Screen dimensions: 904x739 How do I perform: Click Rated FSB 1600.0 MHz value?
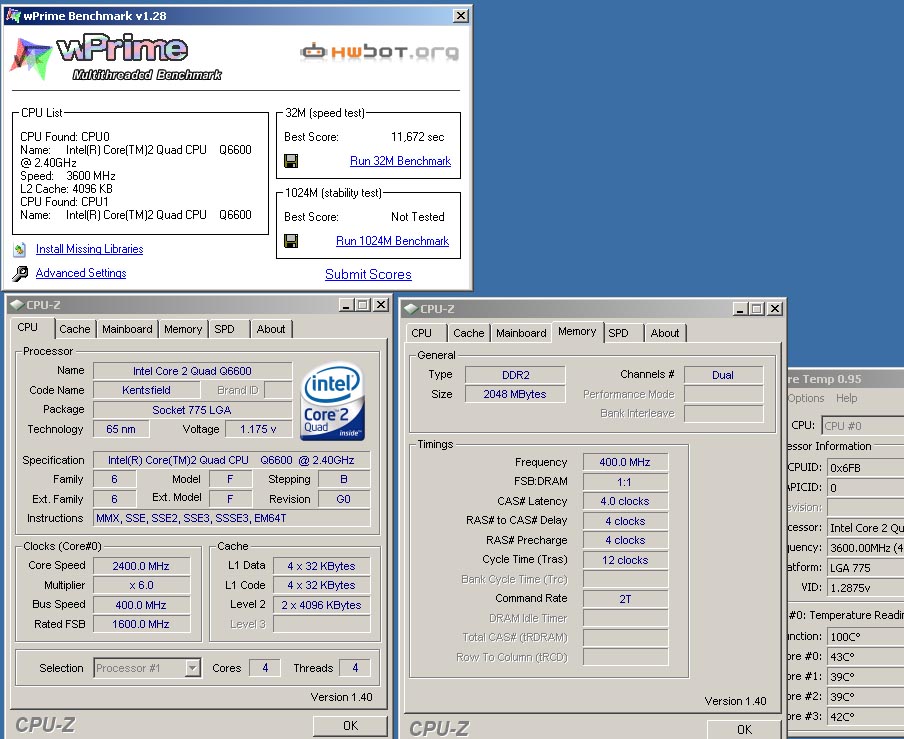coord(141,624)
